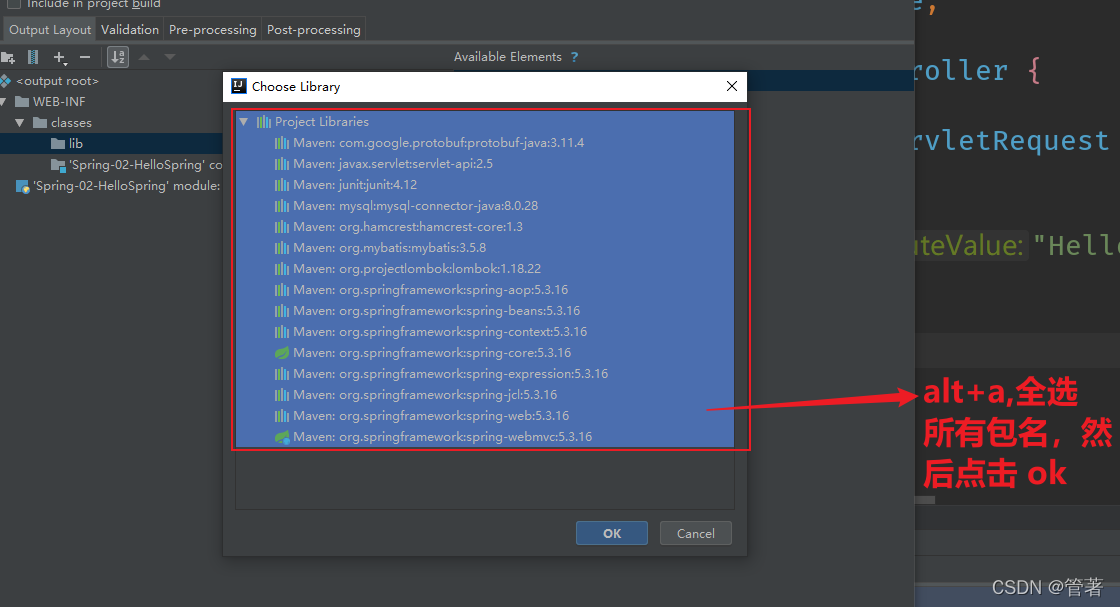
Task: Click the mybatis:3.5.8 row text
Action: 389,248
